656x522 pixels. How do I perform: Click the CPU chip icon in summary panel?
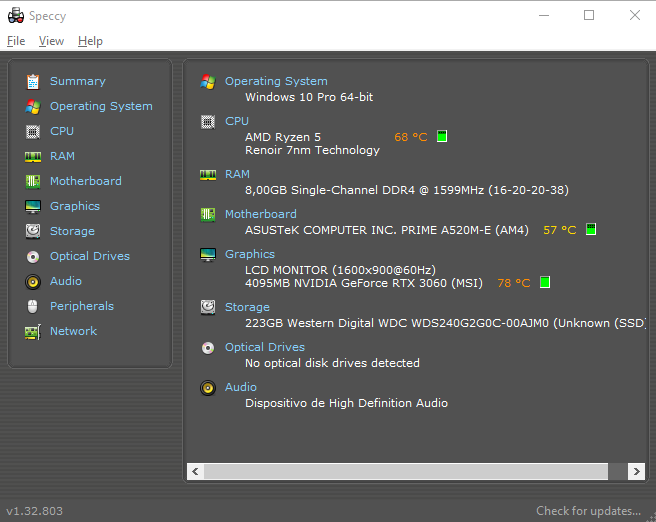click(208, 122)
